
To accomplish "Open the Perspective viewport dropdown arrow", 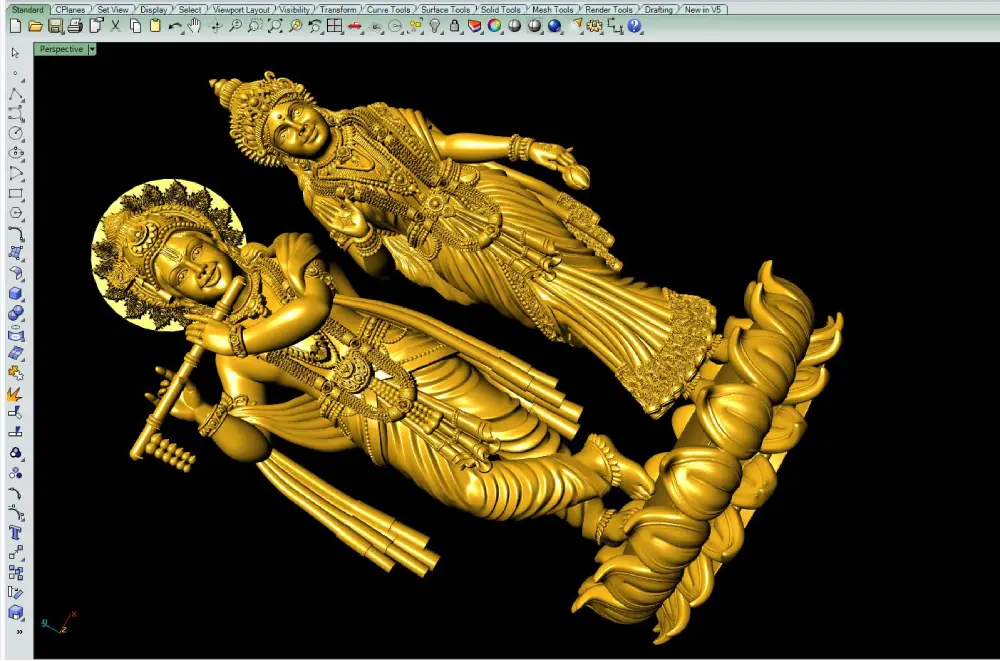I will [x=92, y=49].
